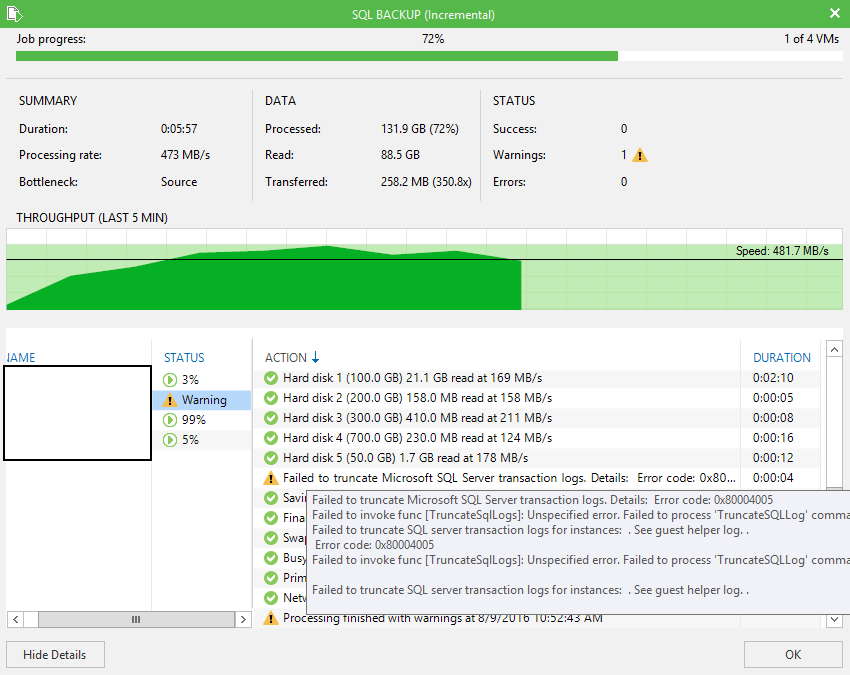Select the Hard disk 4 action row

(537, 438)
